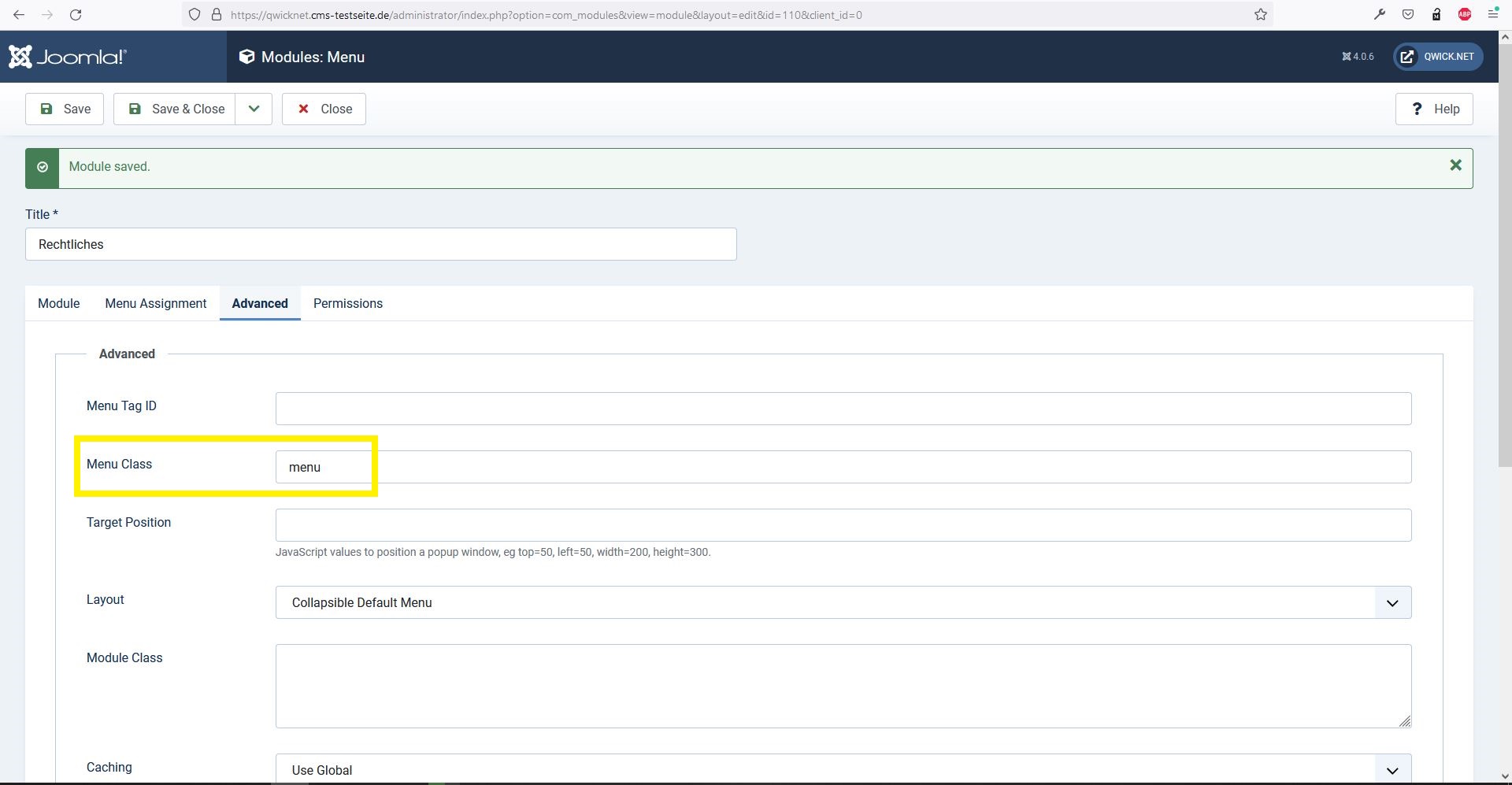Screen dimensions: 1512x785
Task: Click the AdBlock Plus extension icon
Action: (x=1465, y=15)
